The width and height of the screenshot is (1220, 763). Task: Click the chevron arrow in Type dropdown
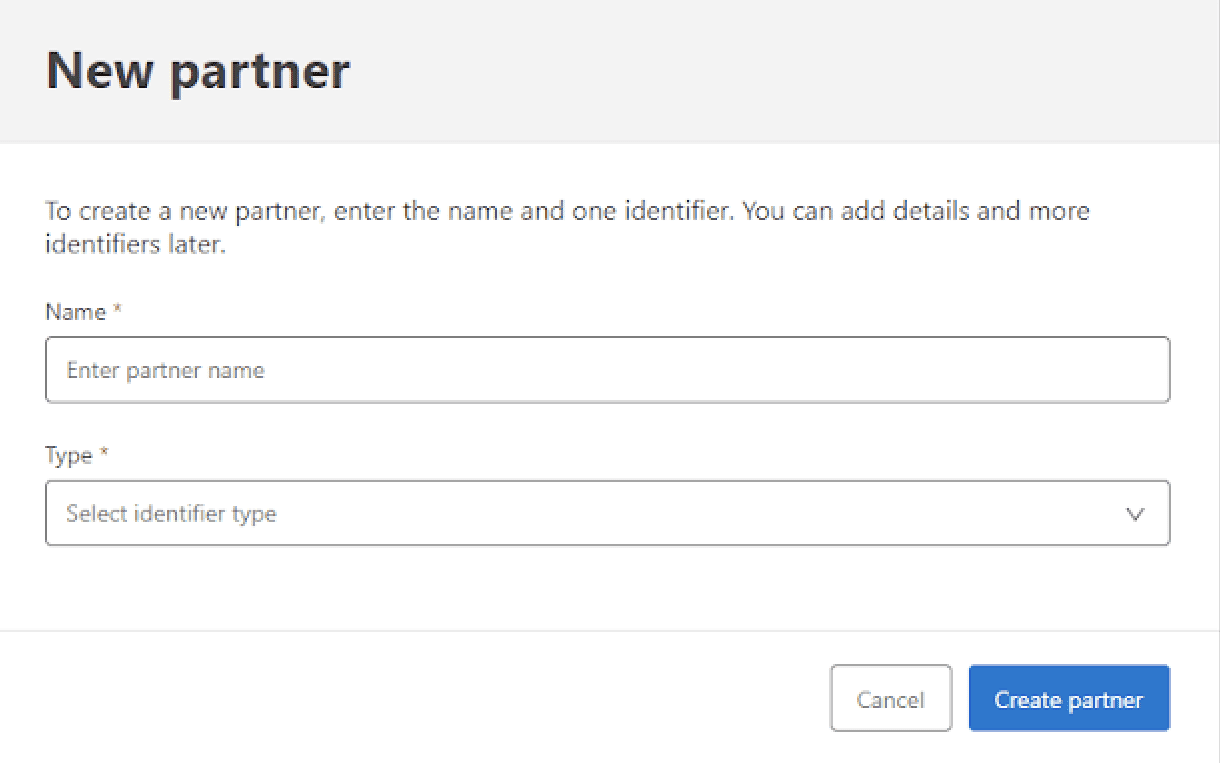(1135, 514)
